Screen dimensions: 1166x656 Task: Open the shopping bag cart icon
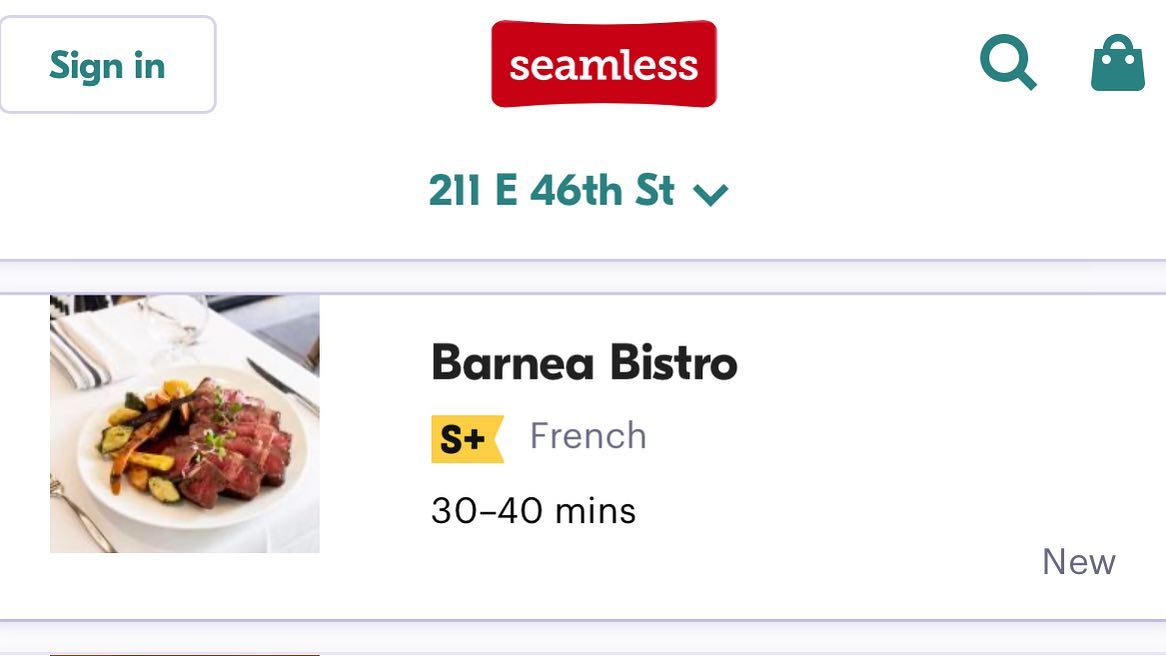(x=1118, y=62)
